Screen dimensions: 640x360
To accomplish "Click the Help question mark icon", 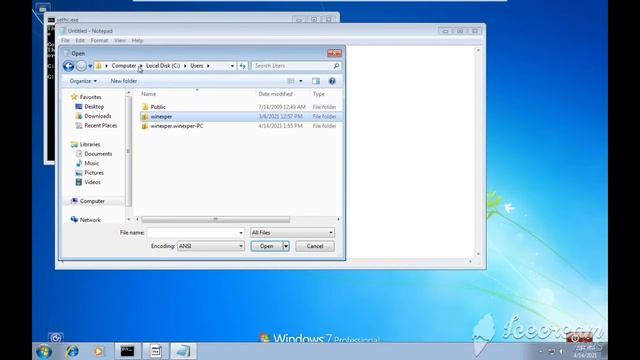I will [332, 81].
